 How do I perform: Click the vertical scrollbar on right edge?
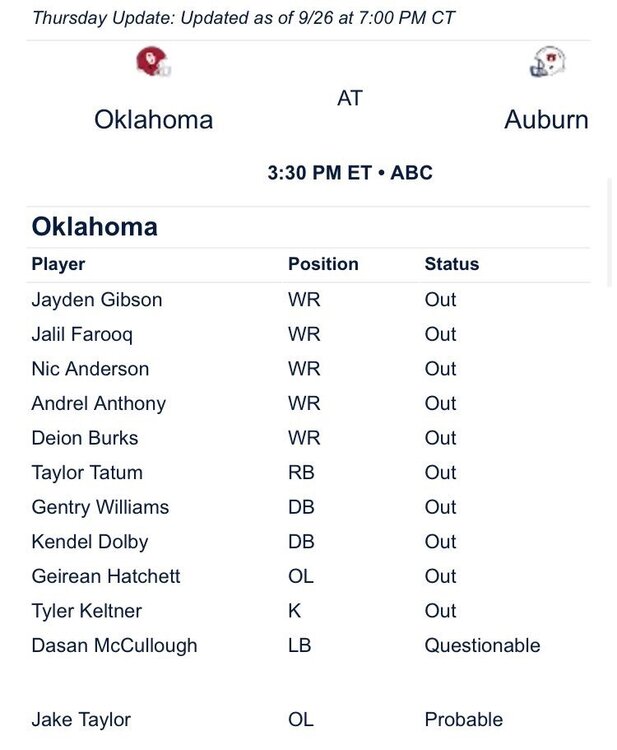pyautogui.click(x=610, y=232)
